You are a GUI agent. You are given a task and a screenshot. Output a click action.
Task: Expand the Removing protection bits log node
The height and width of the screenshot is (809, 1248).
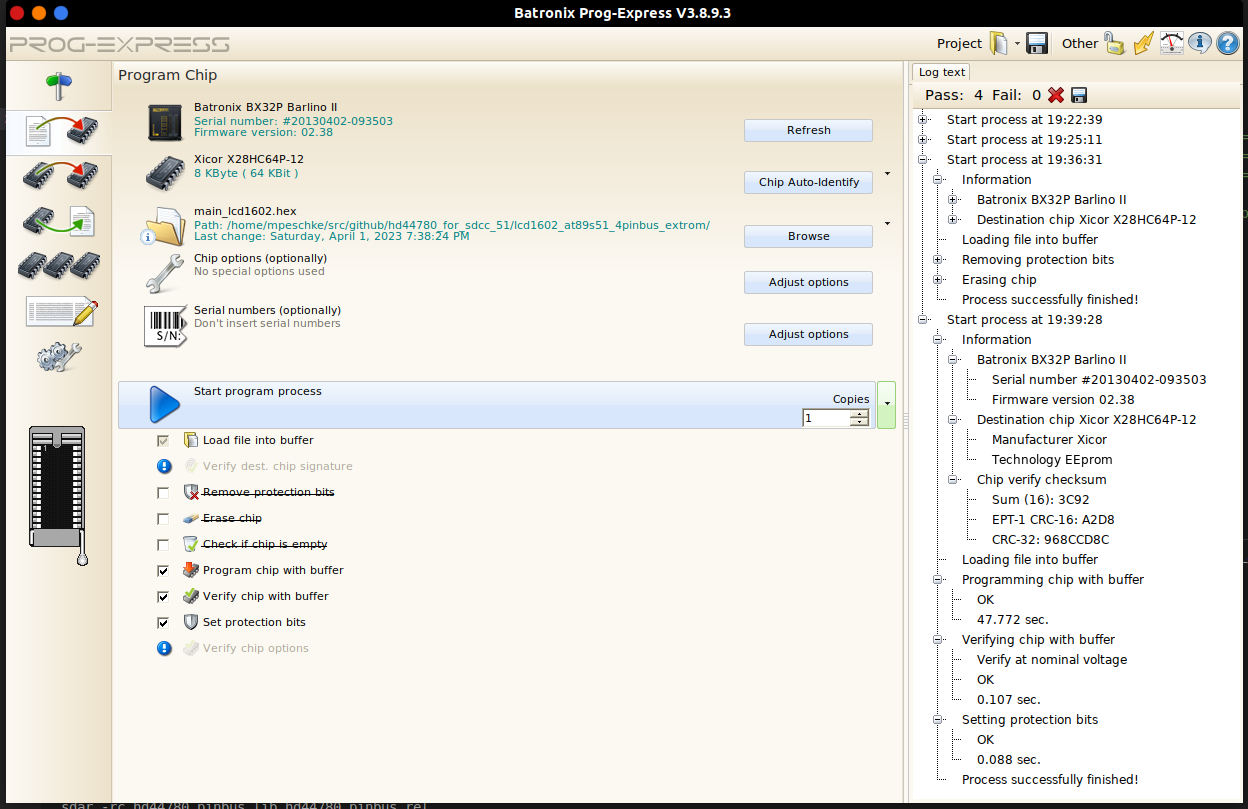938,260
